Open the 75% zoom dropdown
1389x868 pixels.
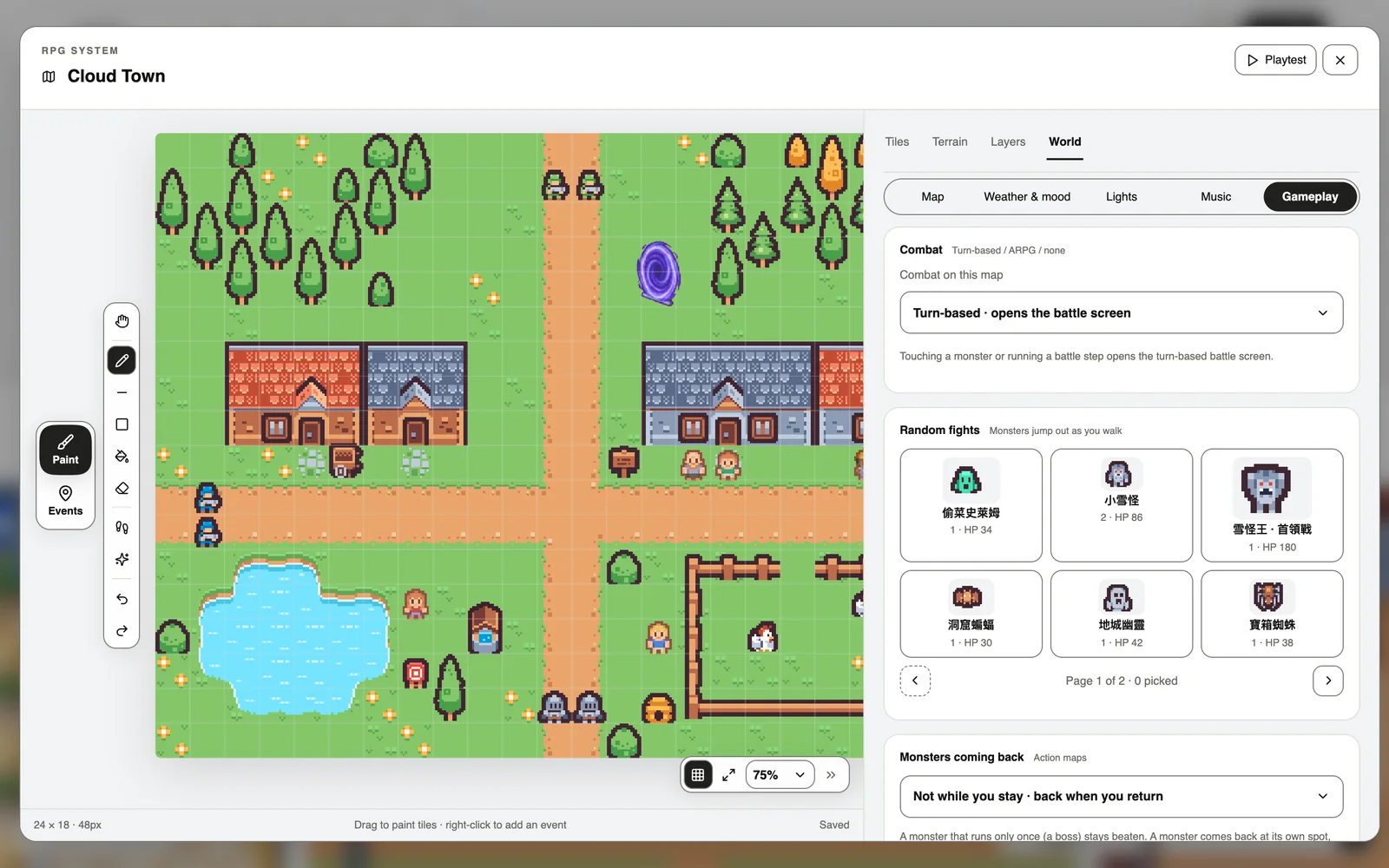[780, 775]
